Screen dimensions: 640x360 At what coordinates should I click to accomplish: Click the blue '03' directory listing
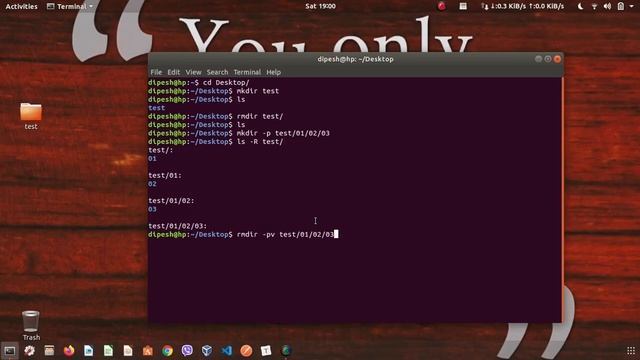click(152, 209)
